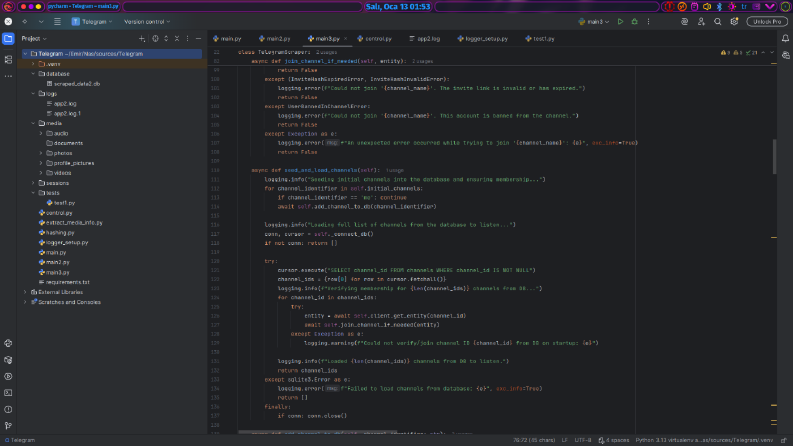Open Git tool window
The height and width of the screenshot is (446, 793).
[8, 426]
